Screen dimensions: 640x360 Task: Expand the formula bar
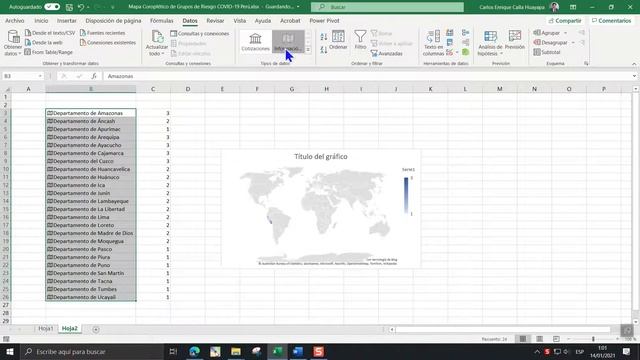pyautogui.click(x=634, y=76)
